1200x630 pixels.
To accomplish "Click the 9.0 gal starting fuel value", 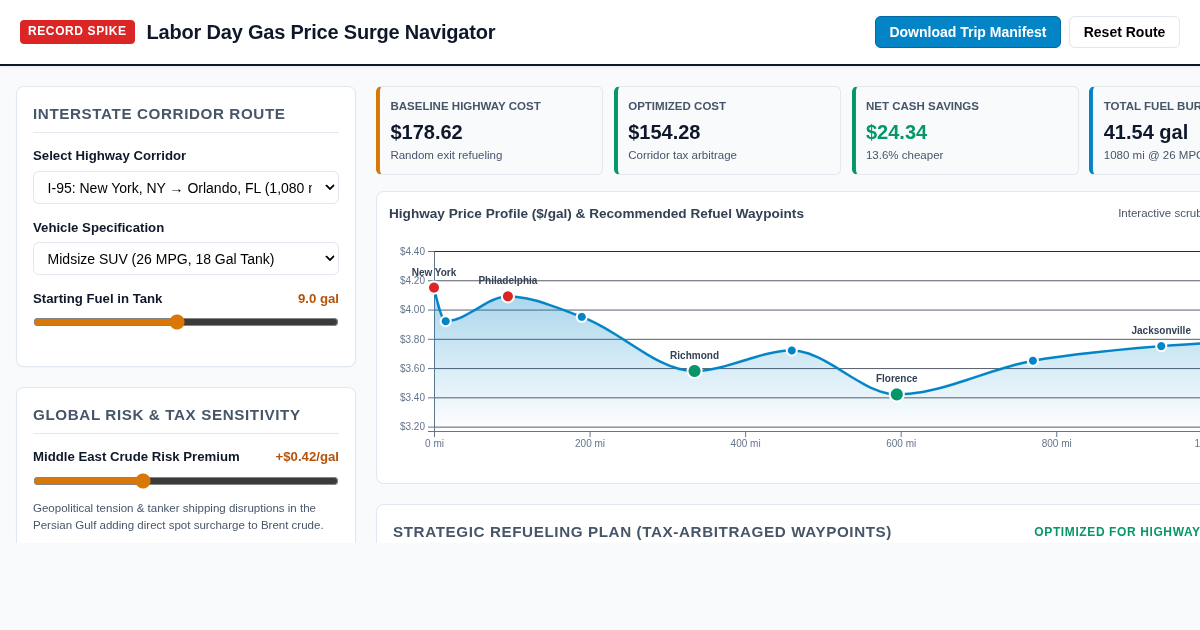I will [318, 298].
